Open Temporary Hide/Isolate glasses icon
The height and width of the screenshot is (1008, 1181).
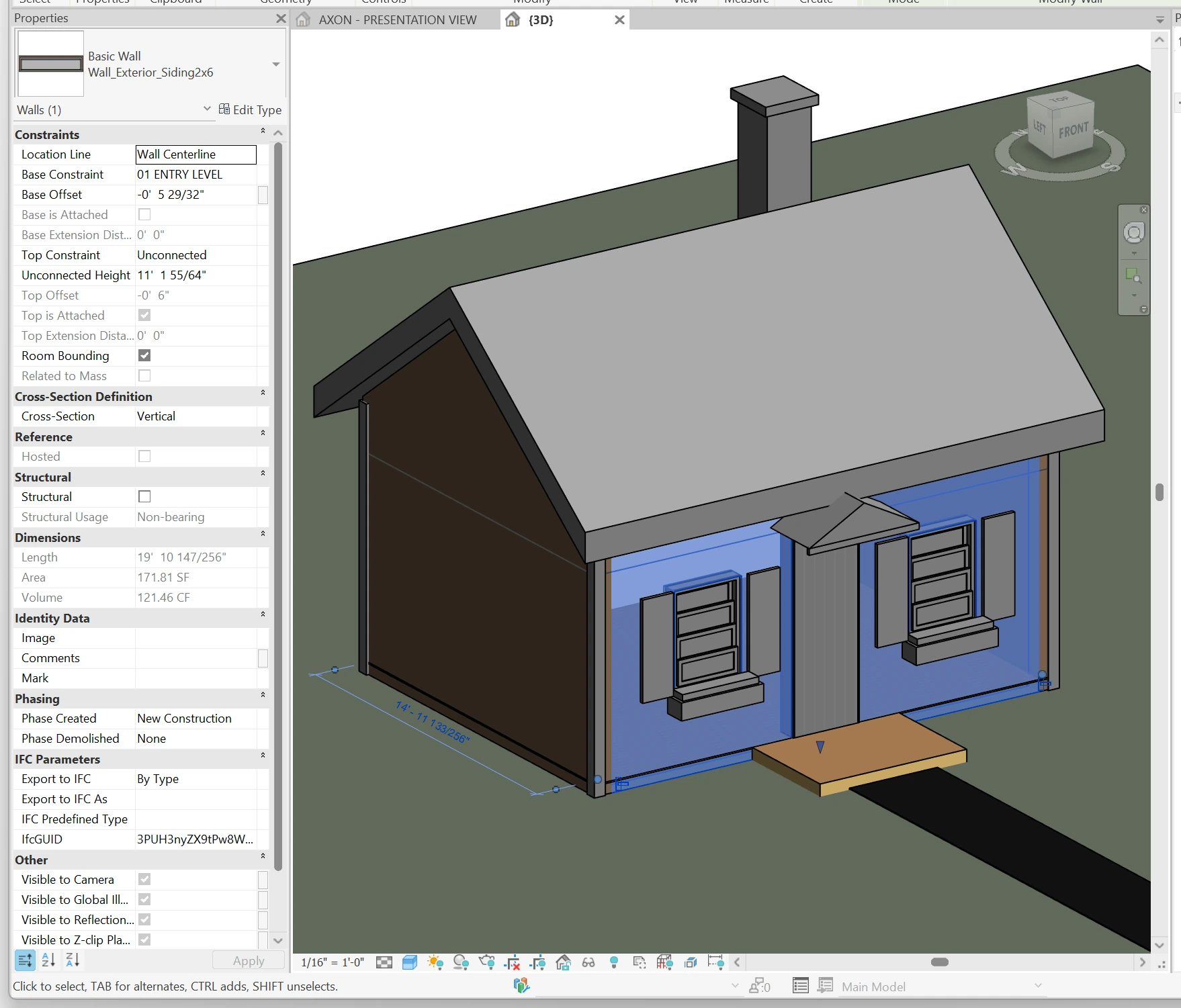588,962
